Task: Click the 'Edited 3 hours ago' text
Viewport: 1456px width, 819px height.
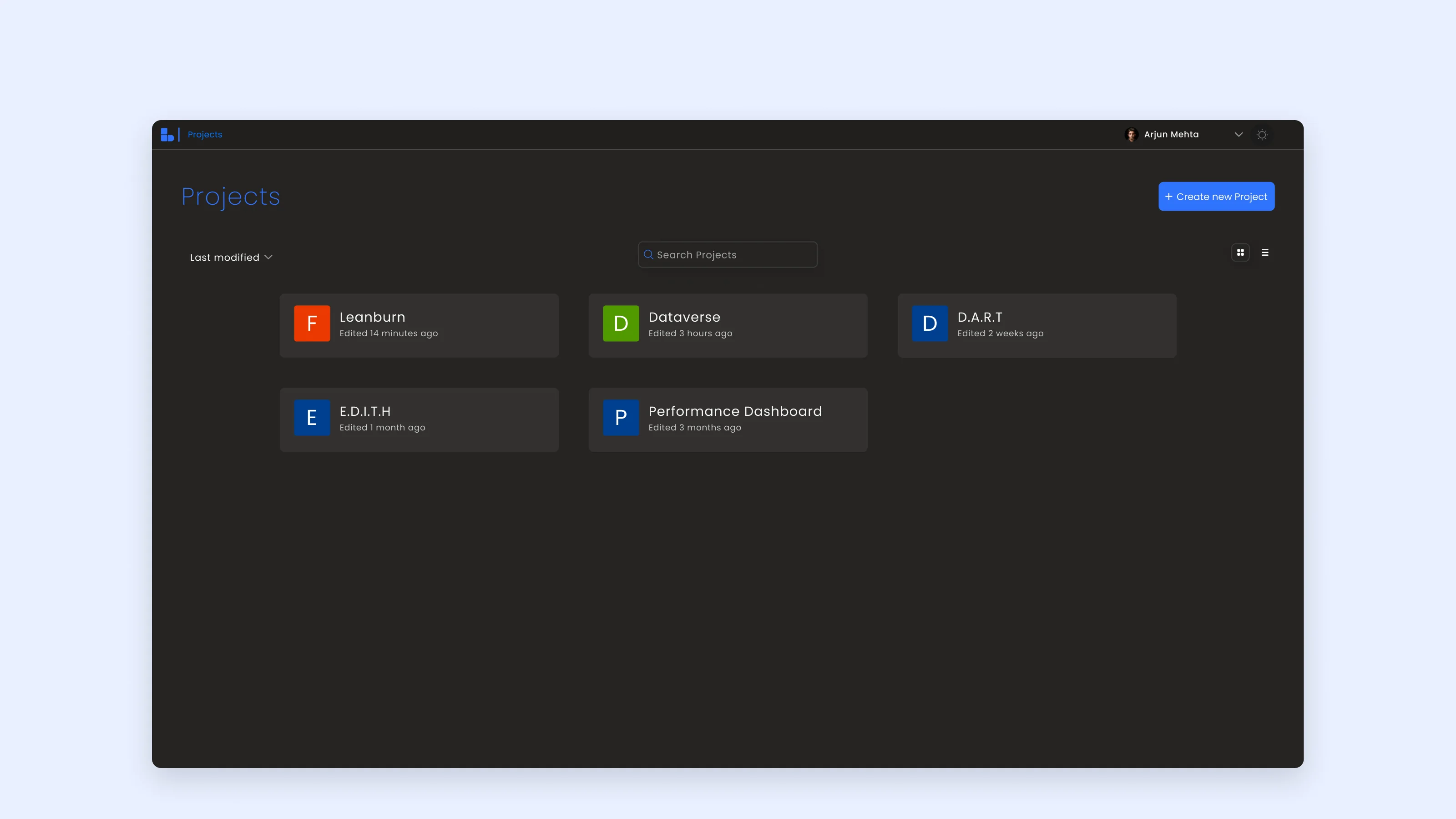Action: (x=690, y=334)
